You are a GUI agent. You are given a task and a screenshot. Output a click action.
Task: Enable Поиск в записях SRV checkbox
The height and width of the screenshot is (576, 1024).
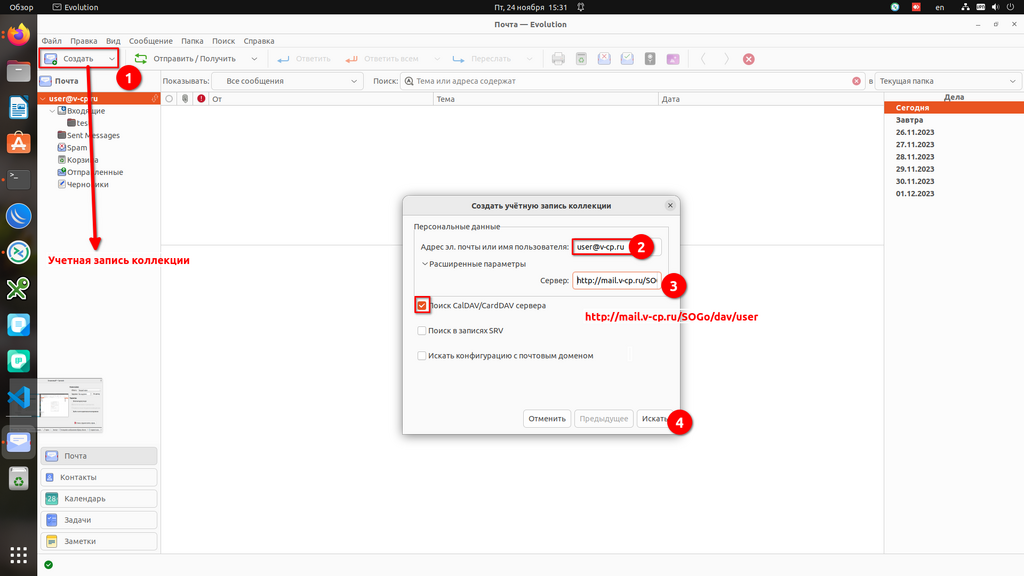click(x=422, y=330)
